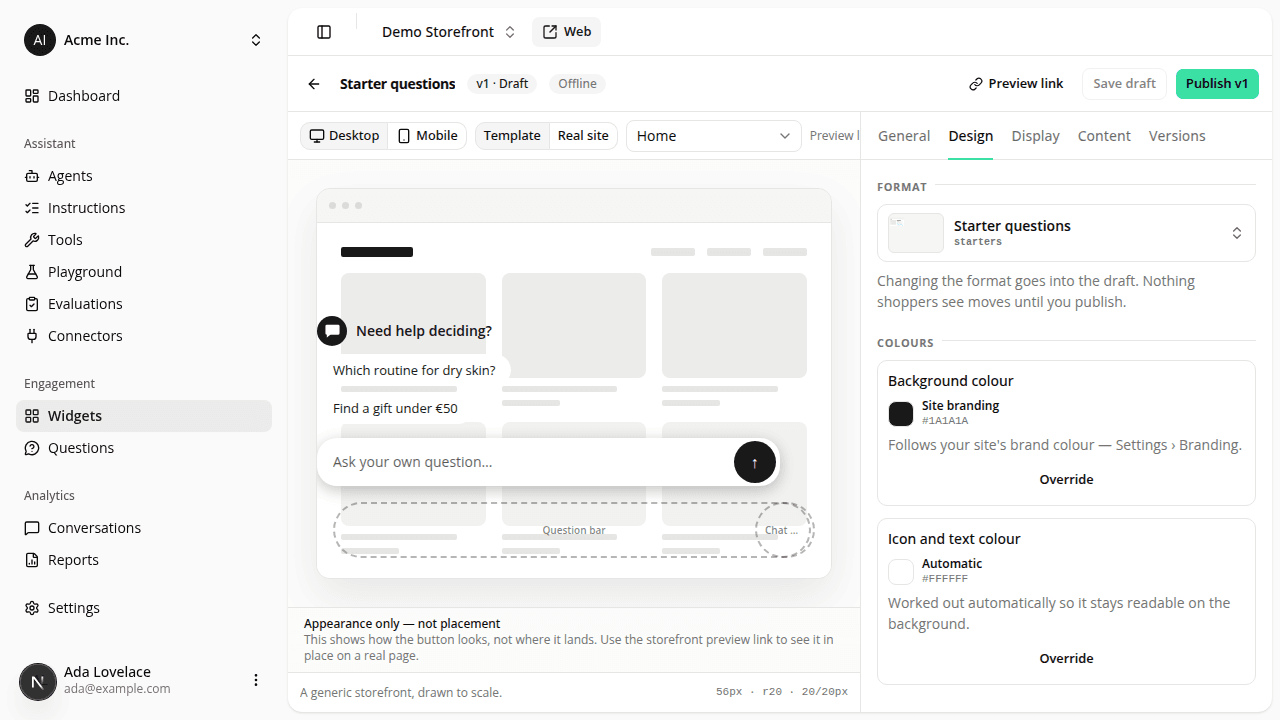Click the Tools wrench icon
The image size is (1280, 720).
click(x=32, y=240)
